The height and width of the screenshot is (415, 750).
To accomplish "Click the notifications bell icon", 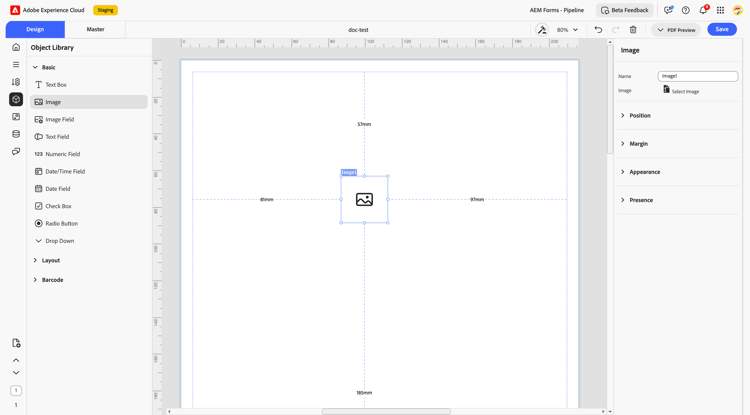I will pos(702,10).
